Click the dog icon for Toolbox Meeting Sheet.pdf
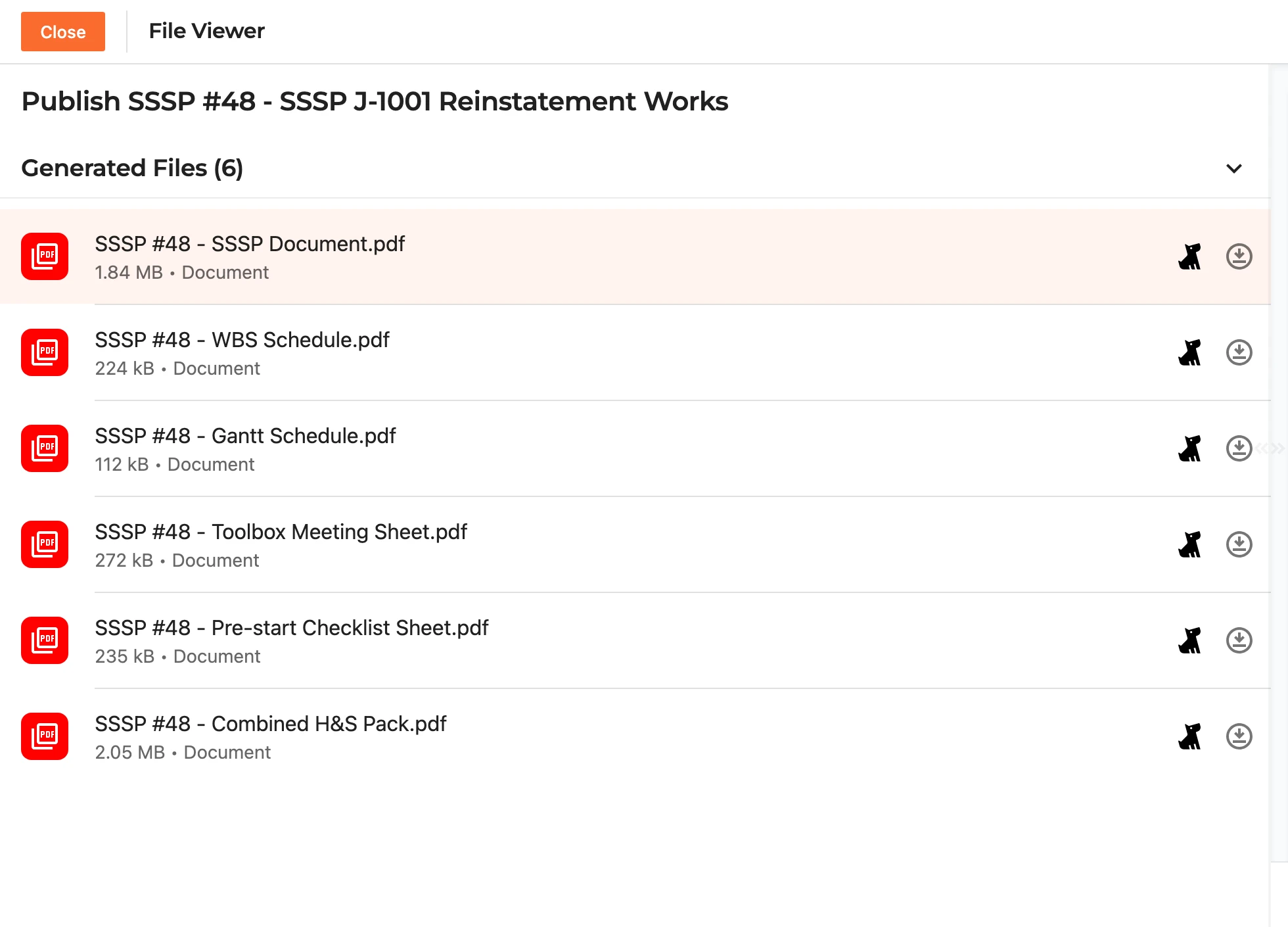1288x927 pixels. tap(1189, 544)
